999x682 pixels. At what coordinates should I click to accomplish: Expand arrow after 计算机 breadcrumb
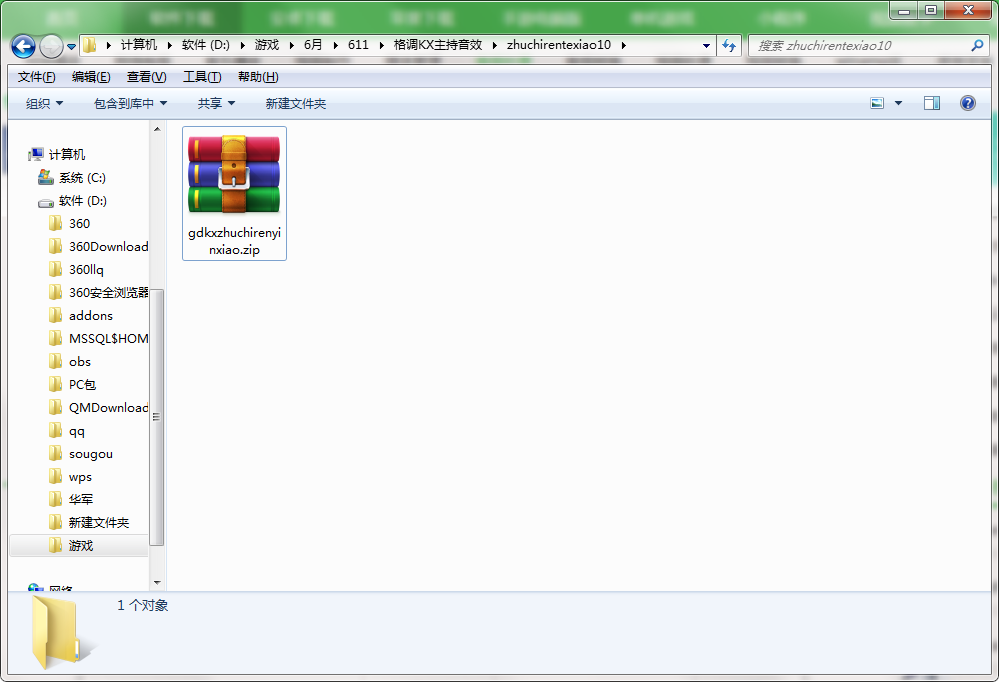coord(169,45)
